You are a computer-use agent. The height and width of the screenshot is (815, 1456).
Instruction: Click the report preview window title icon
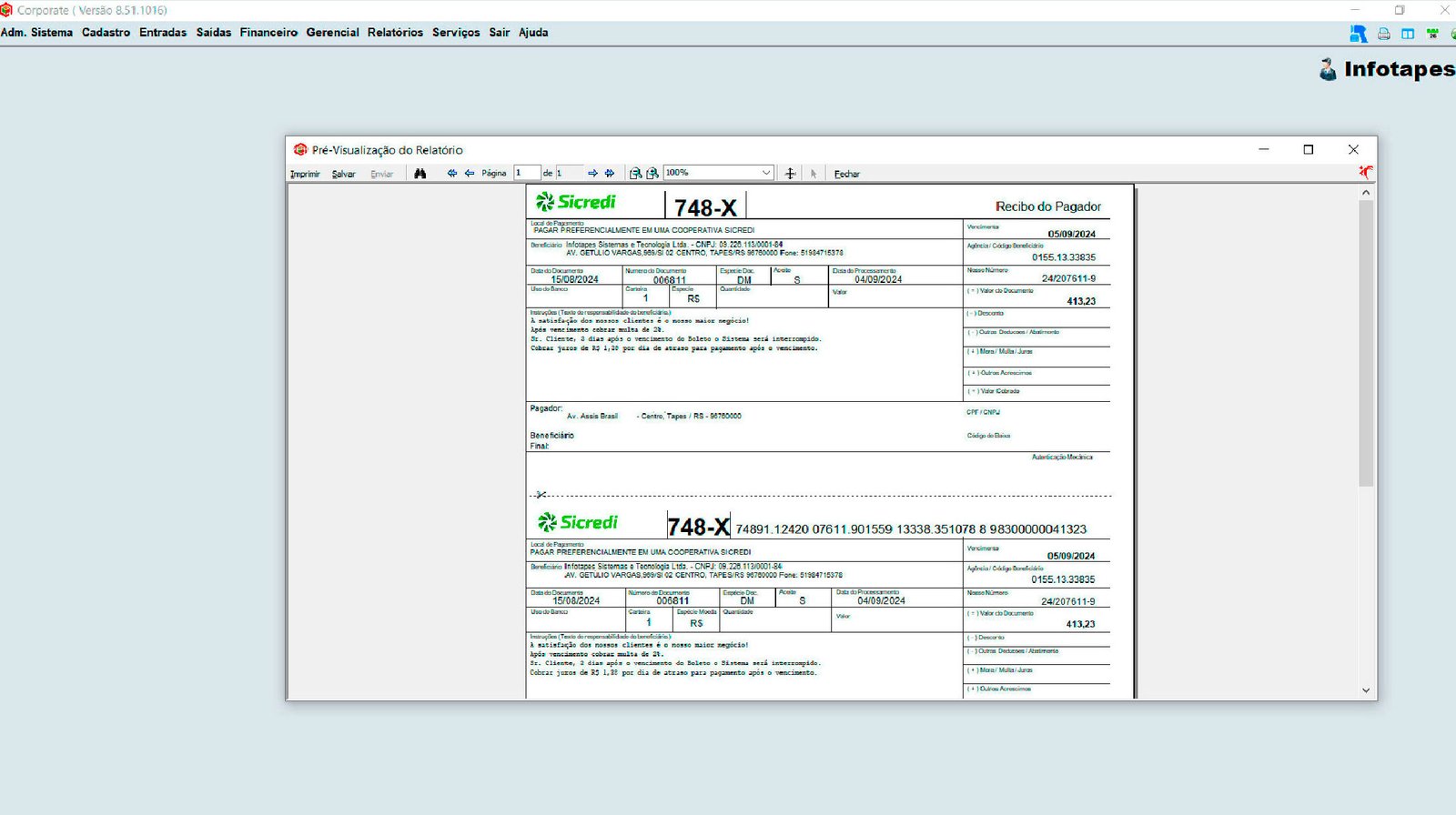(x=300, y=149)
